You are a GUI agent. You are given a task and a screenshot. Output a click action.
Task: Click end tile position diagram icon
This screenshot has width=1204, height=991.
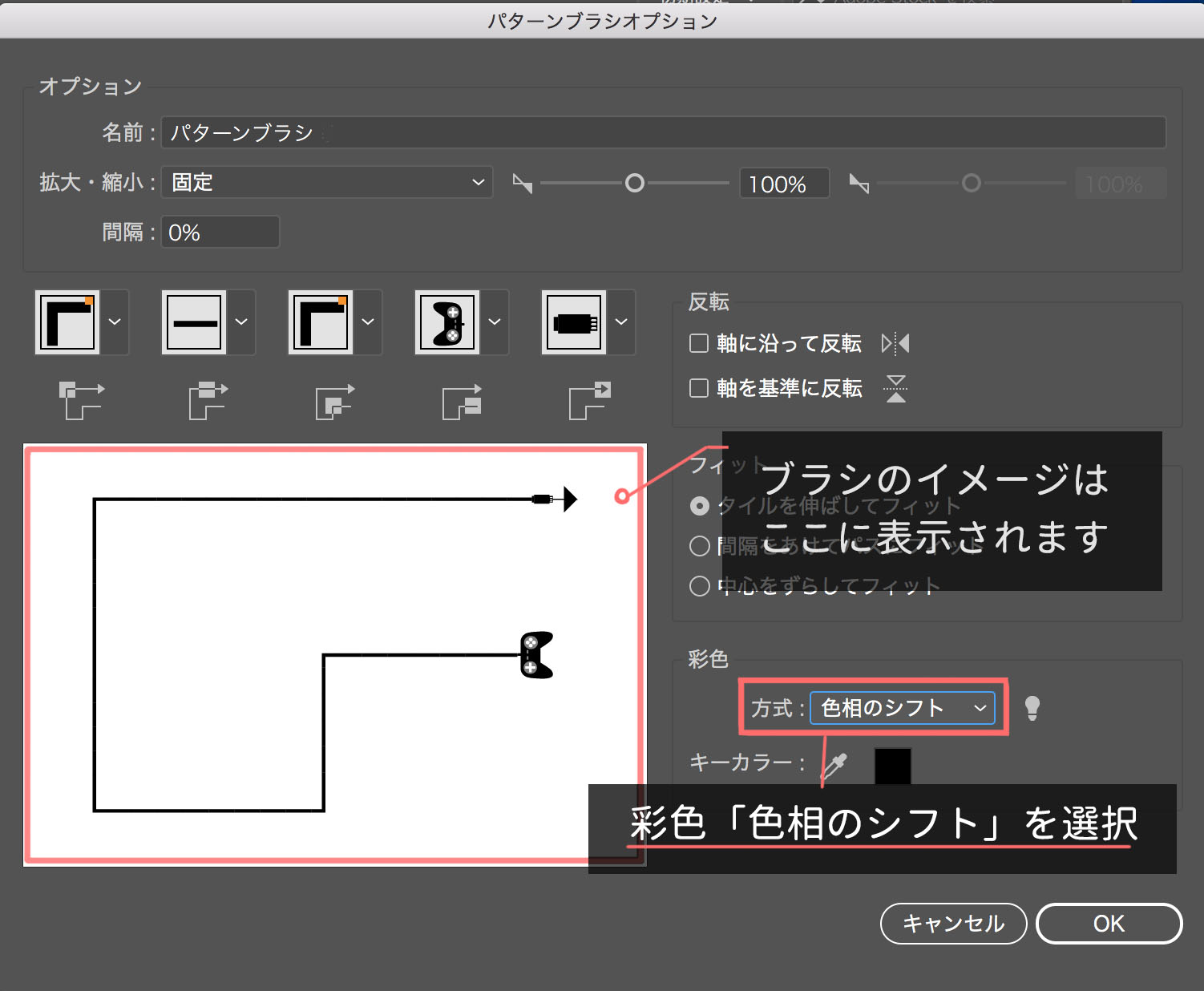point(590,400)
